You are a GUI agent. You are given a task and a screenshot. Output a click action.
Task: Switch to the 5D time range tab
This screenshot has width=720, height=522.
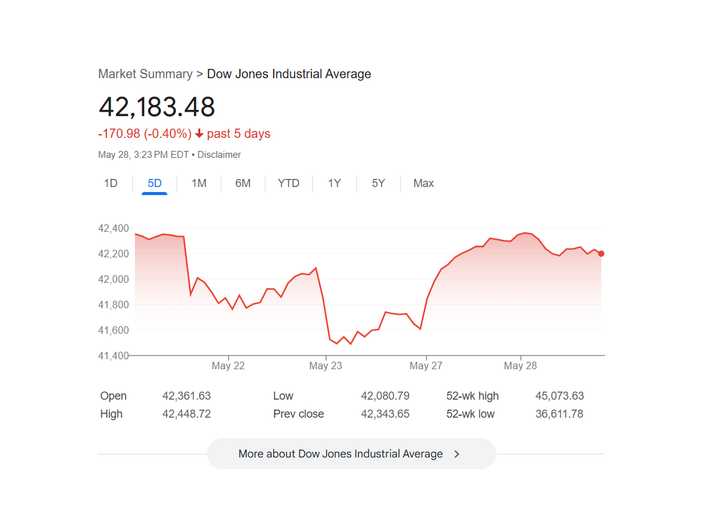(155, 183)
